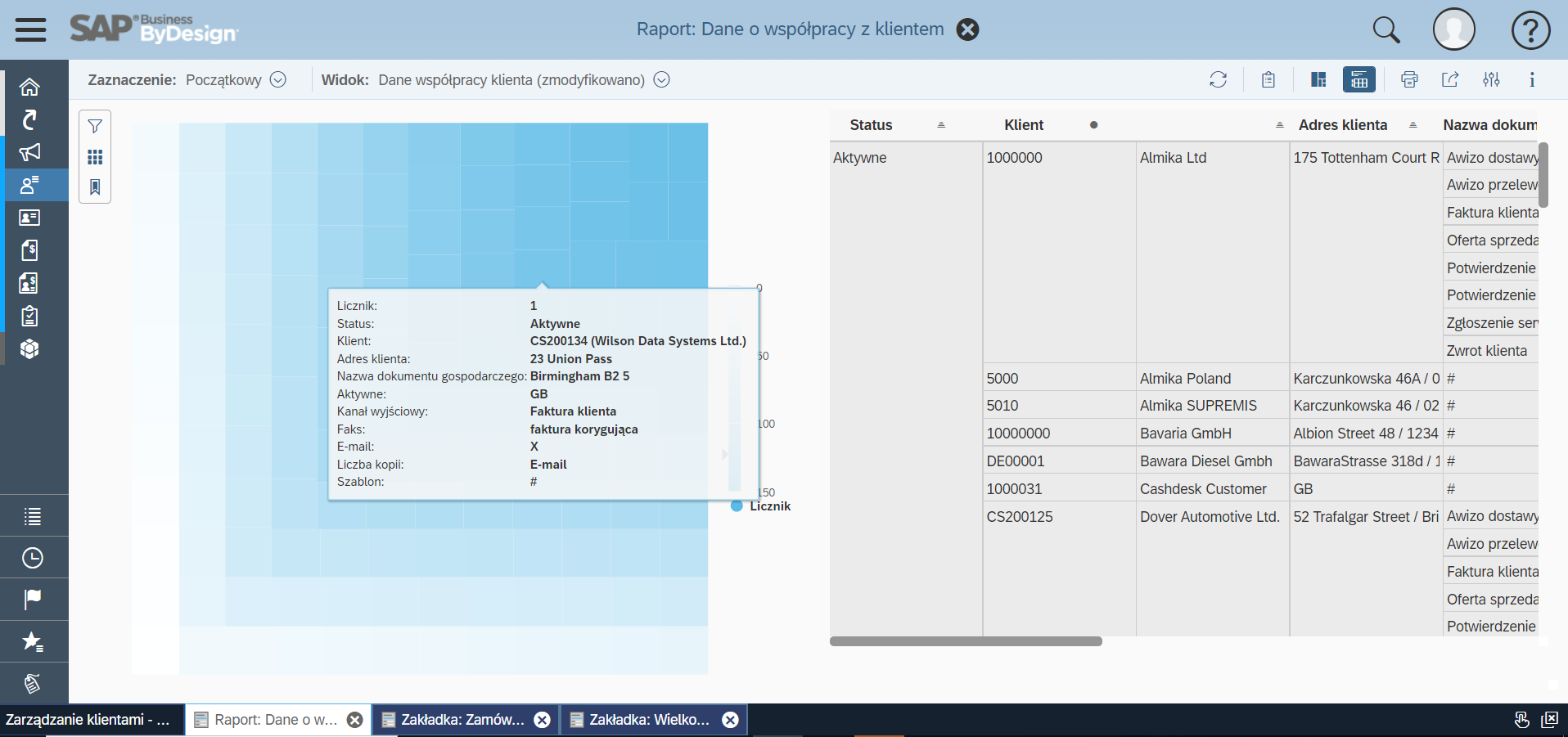The image size is (1568, 737).
Task: Open report settings sliders icon
Action: click(x=1491, y=79)
